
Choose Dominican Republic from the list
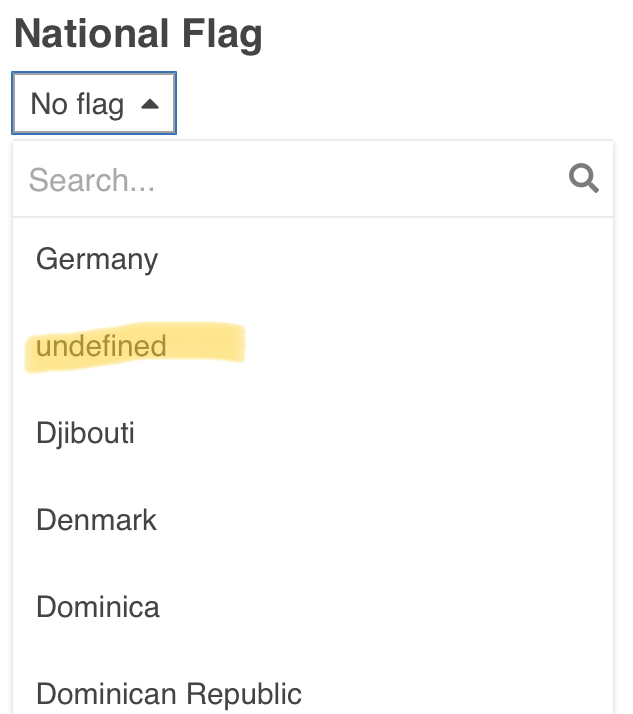[x=313, y=683]
